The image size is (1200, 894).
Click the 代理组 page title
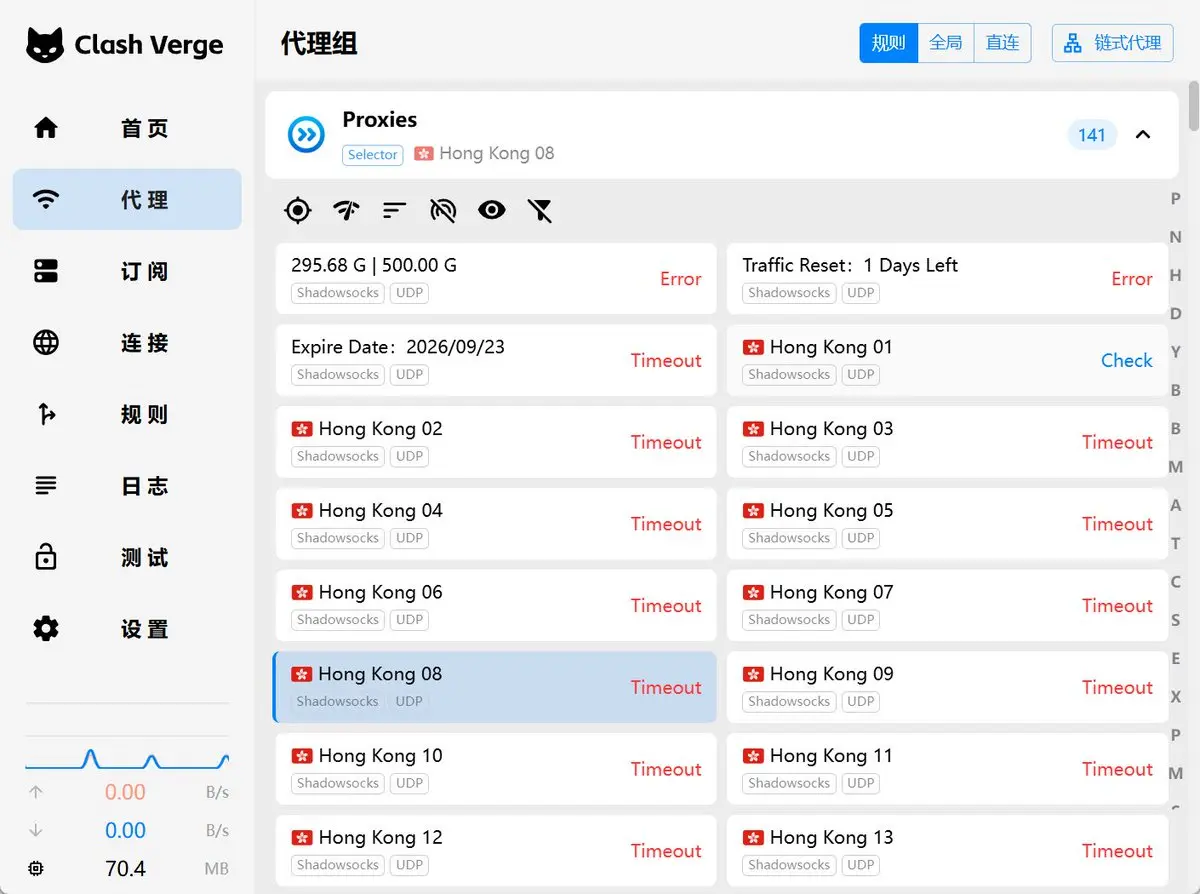click(x=319, y=44)
